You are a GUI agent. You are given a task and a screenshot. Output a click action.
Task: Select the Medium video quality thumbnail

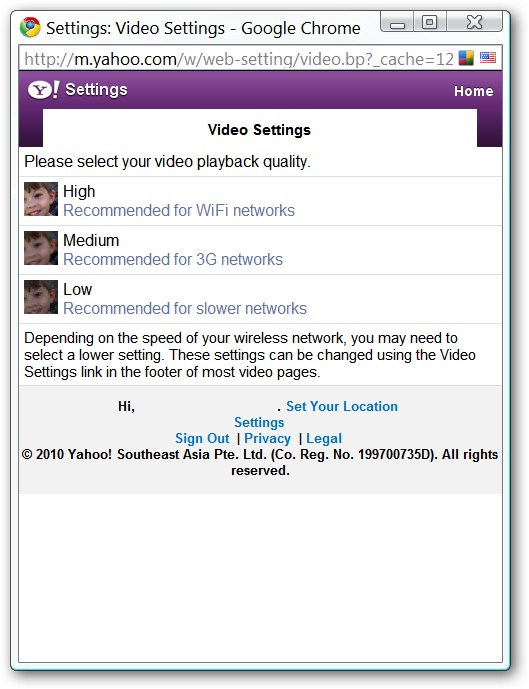point(41,248)
